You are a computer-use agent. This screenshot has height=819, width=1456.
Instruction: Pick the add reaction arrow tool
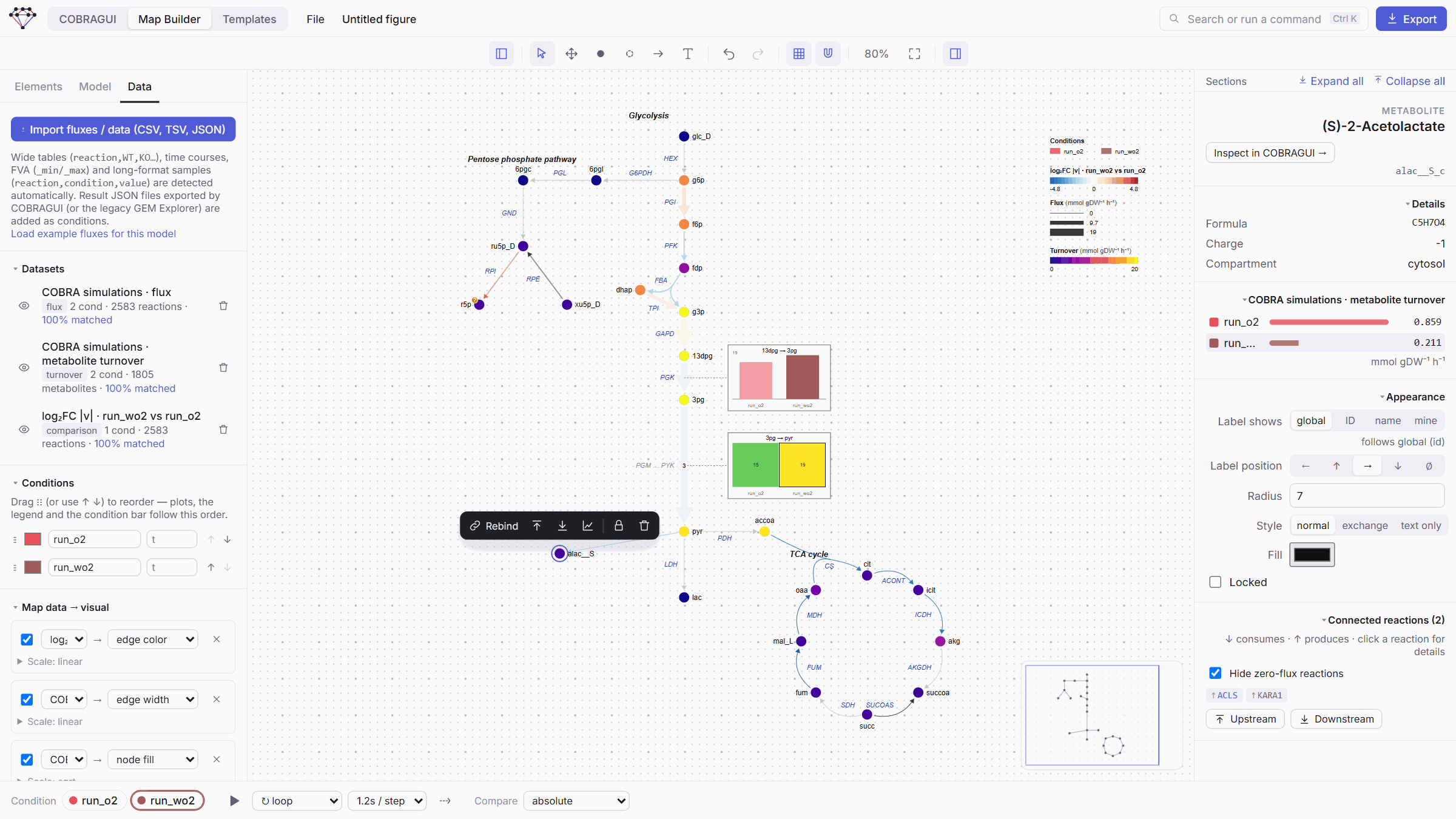coord(658,54)
